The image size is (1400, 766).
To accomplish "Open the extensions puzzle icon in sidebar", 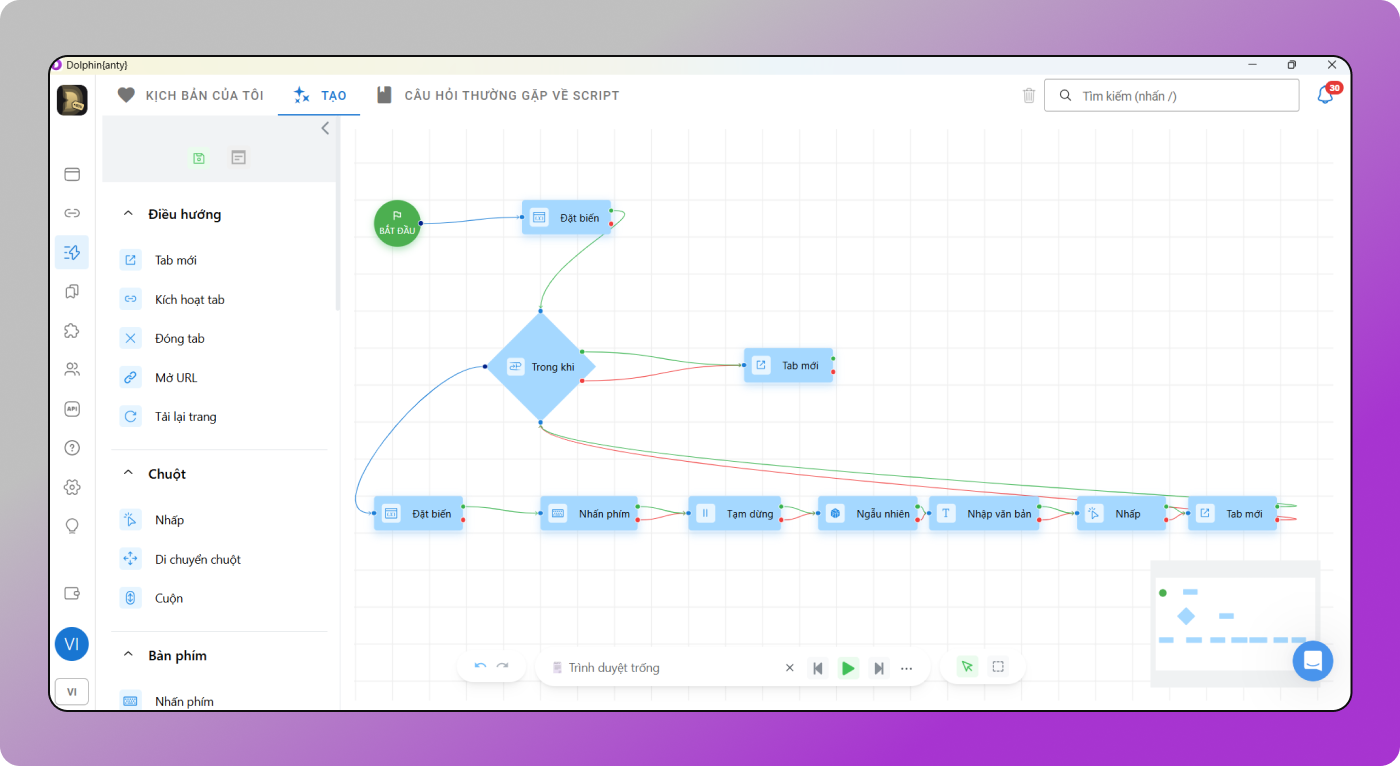I will 72,331.
